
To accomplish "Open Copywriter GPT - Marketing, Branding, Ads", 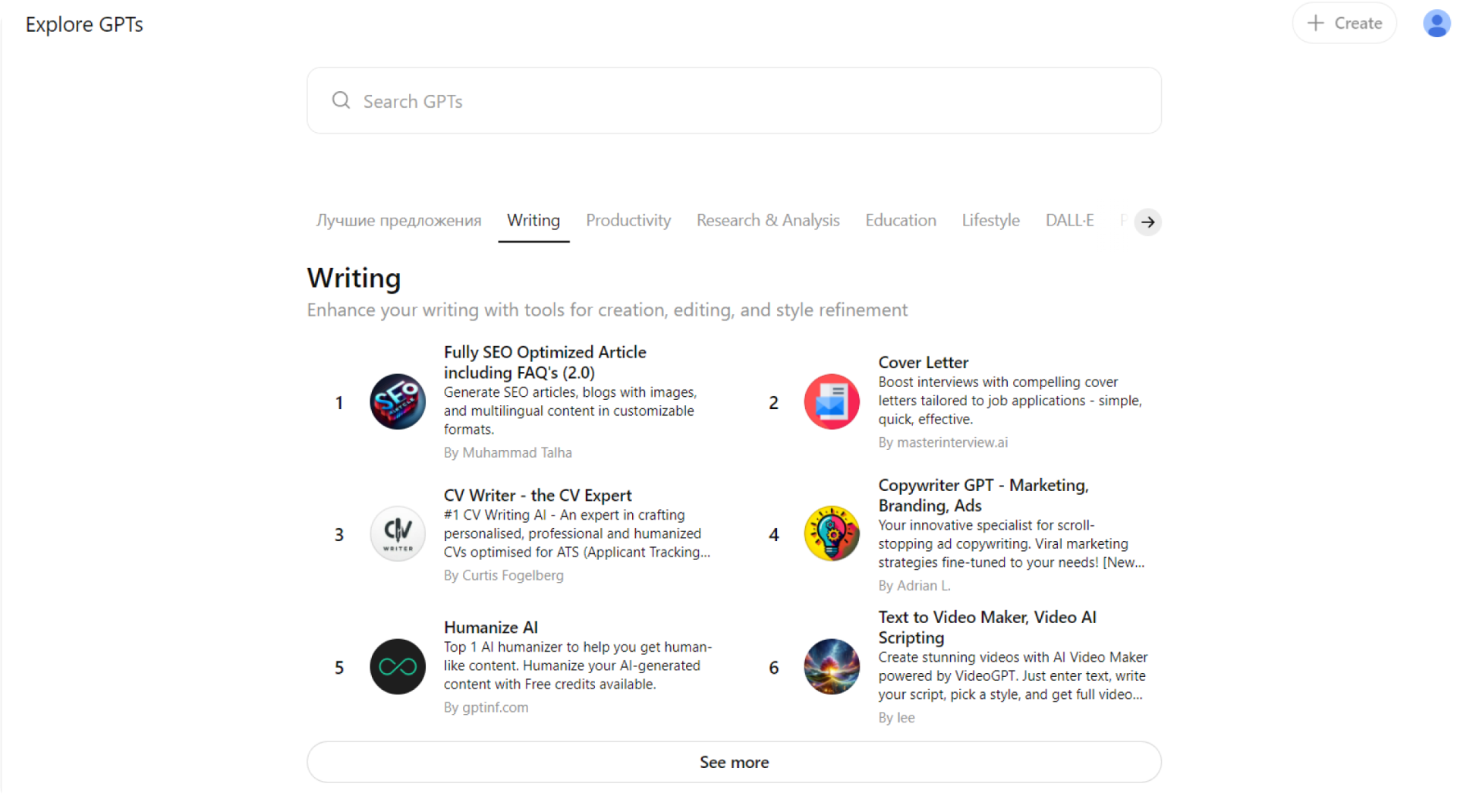I will pos(983,495).
